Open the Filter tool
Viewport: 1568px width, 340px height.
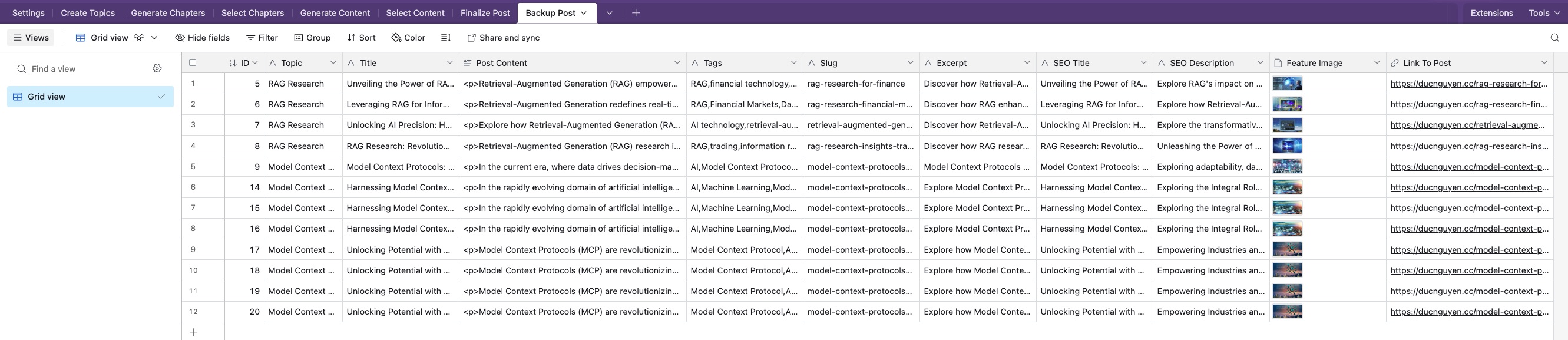pyautogui.click(x=262, y=38)
